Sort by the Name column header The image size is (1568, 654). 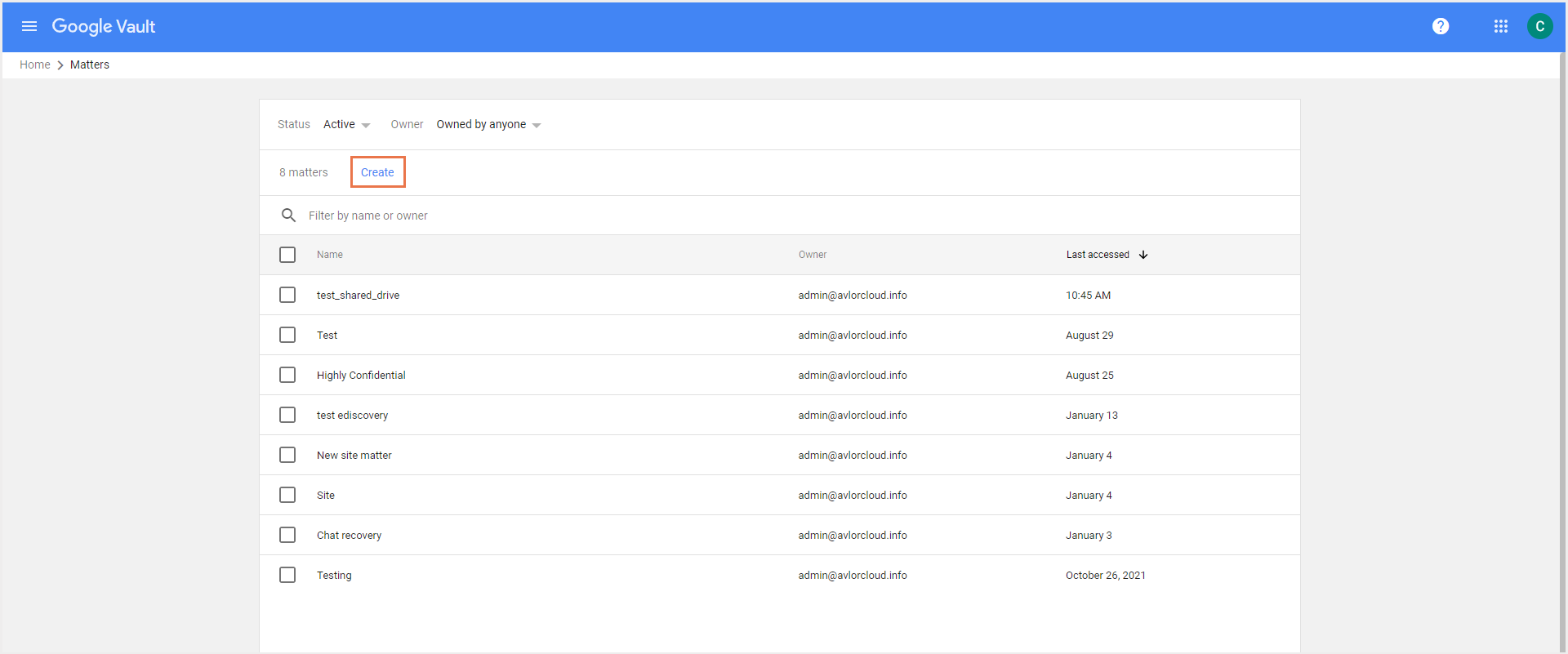[x=330, y=255]
